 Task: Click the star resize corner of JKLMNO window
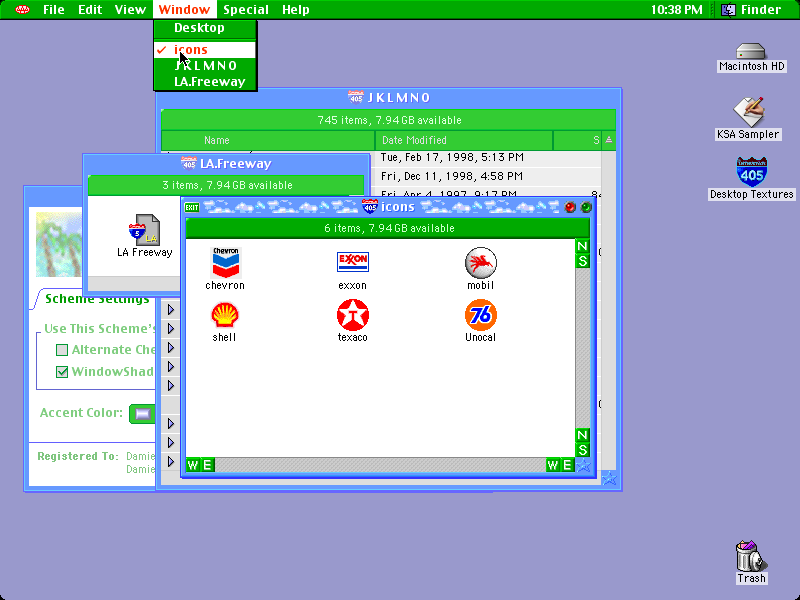(x=609, y=479)
